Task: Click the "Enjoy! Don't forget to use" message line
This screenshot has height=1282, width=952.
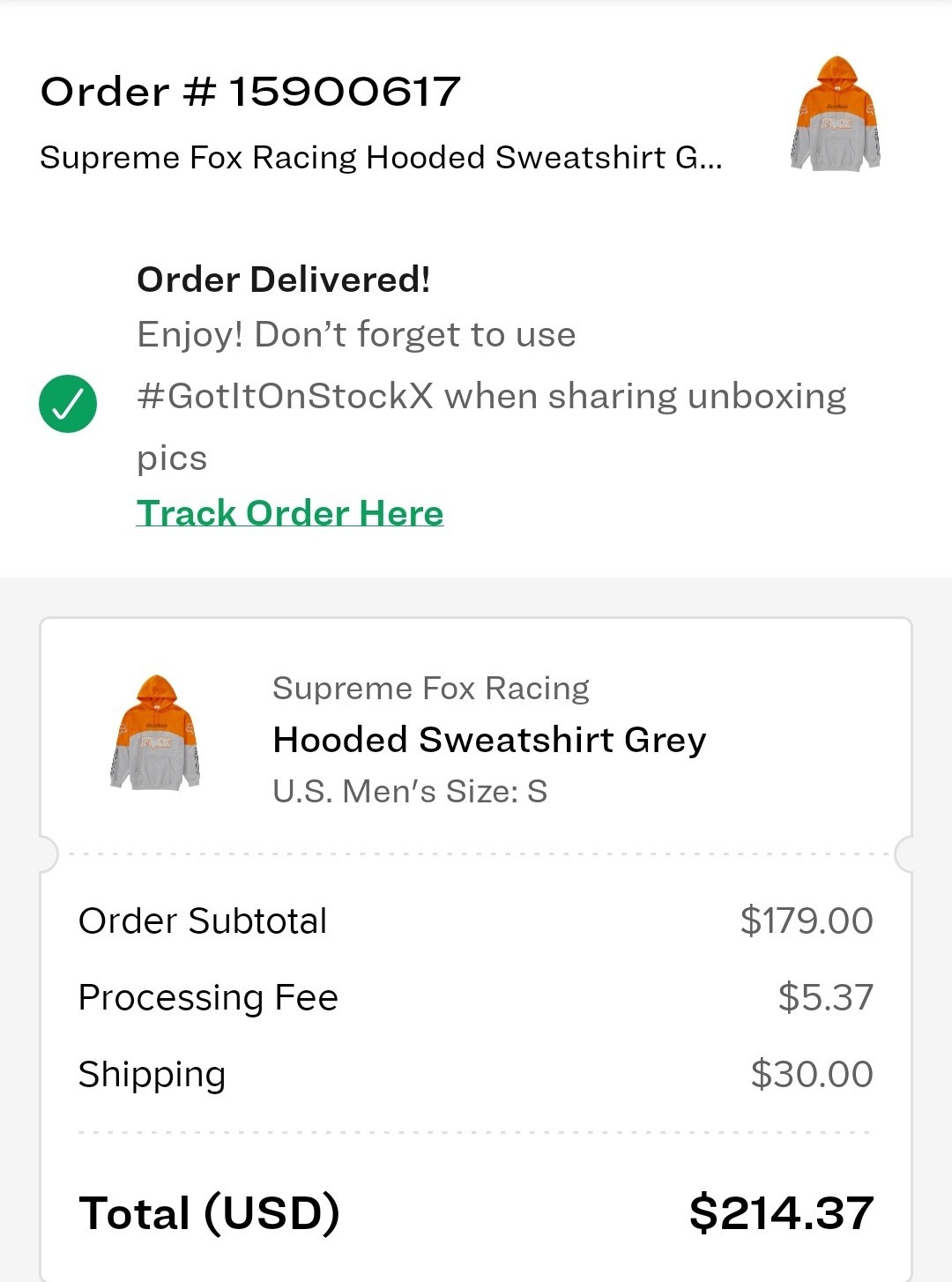Action: (x=356, y=335)
